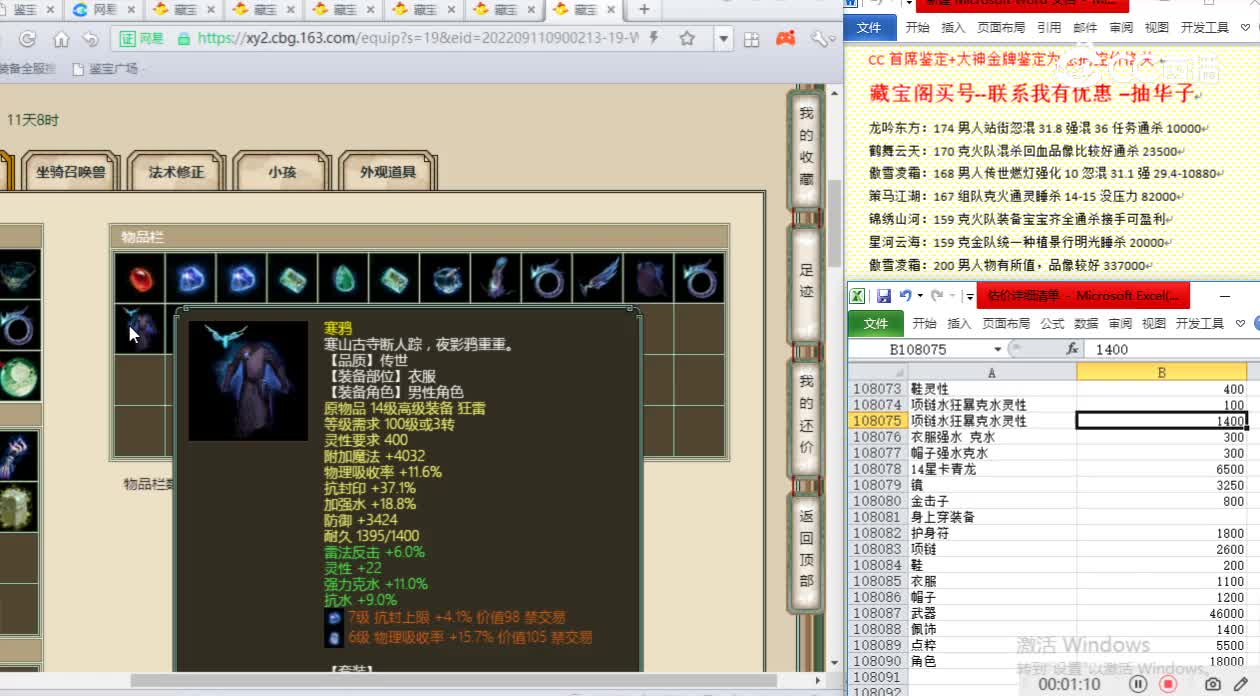Screen dimensions: 1260x696
Task: Open the red game controller icon in browser toolbar
Action: [786, 39]
